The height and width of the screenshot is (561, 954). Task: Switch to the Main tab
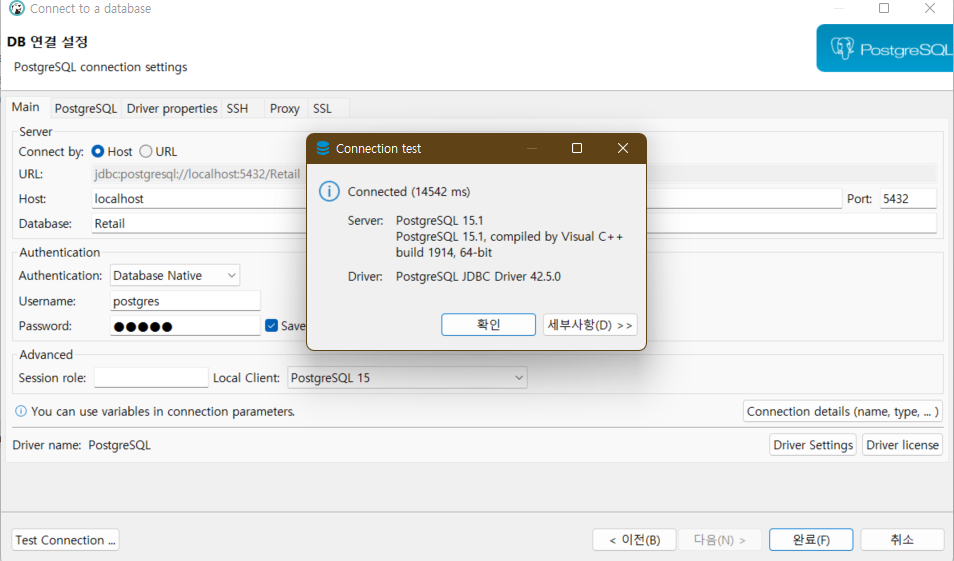coord(26,107)
